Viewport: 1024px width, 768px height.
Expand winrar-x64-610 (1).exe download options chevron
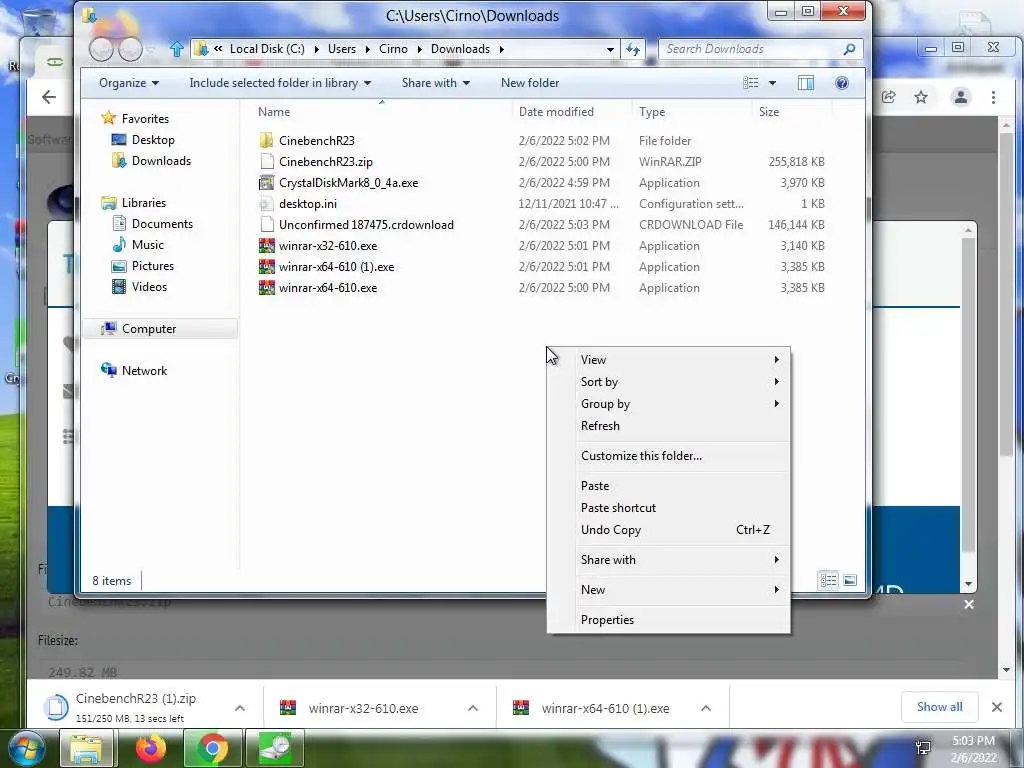pyautogui.click(x=706, y=708)
